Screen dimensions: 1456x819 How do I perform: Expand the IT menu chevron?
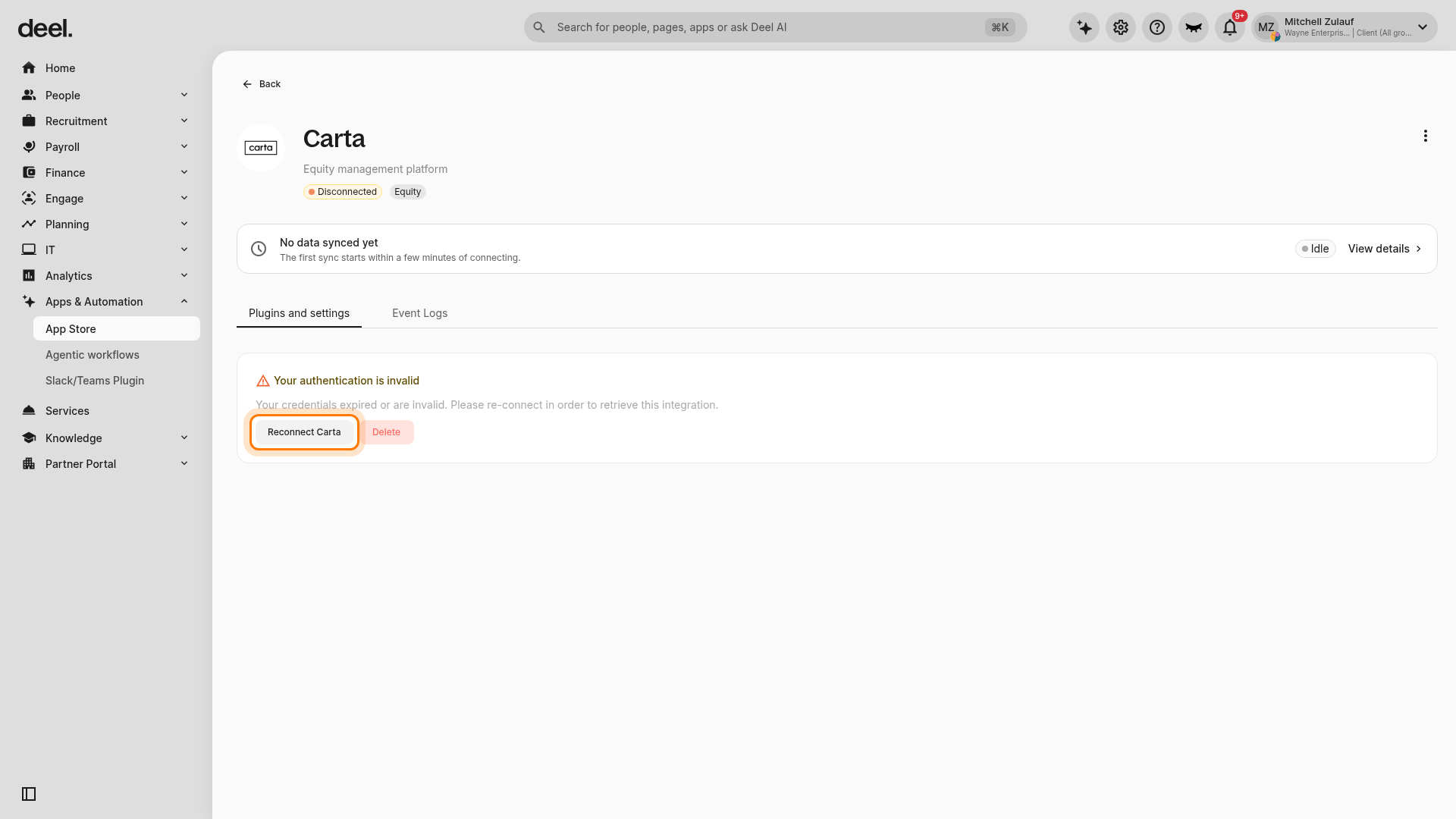[184, 249]
